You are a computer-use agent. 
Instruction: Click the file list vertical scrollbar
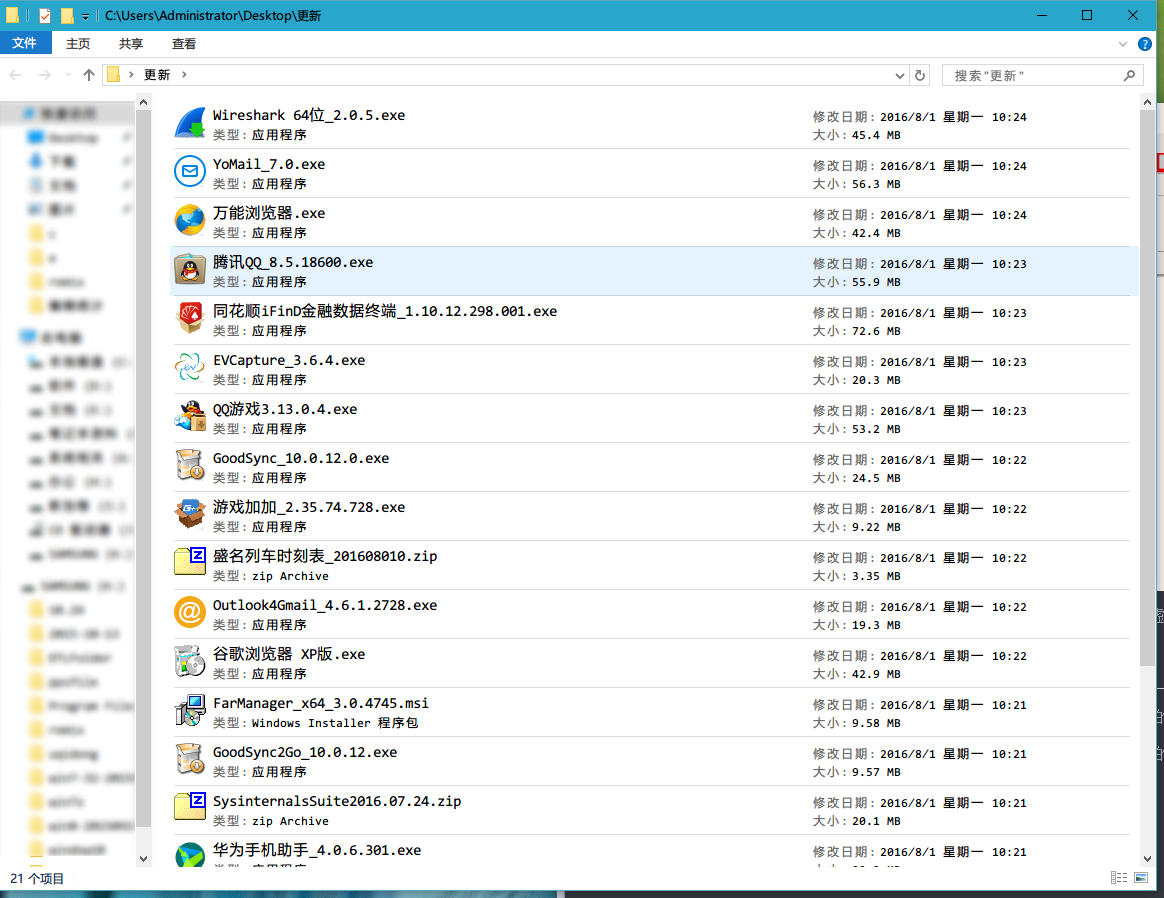(1146, 400)
